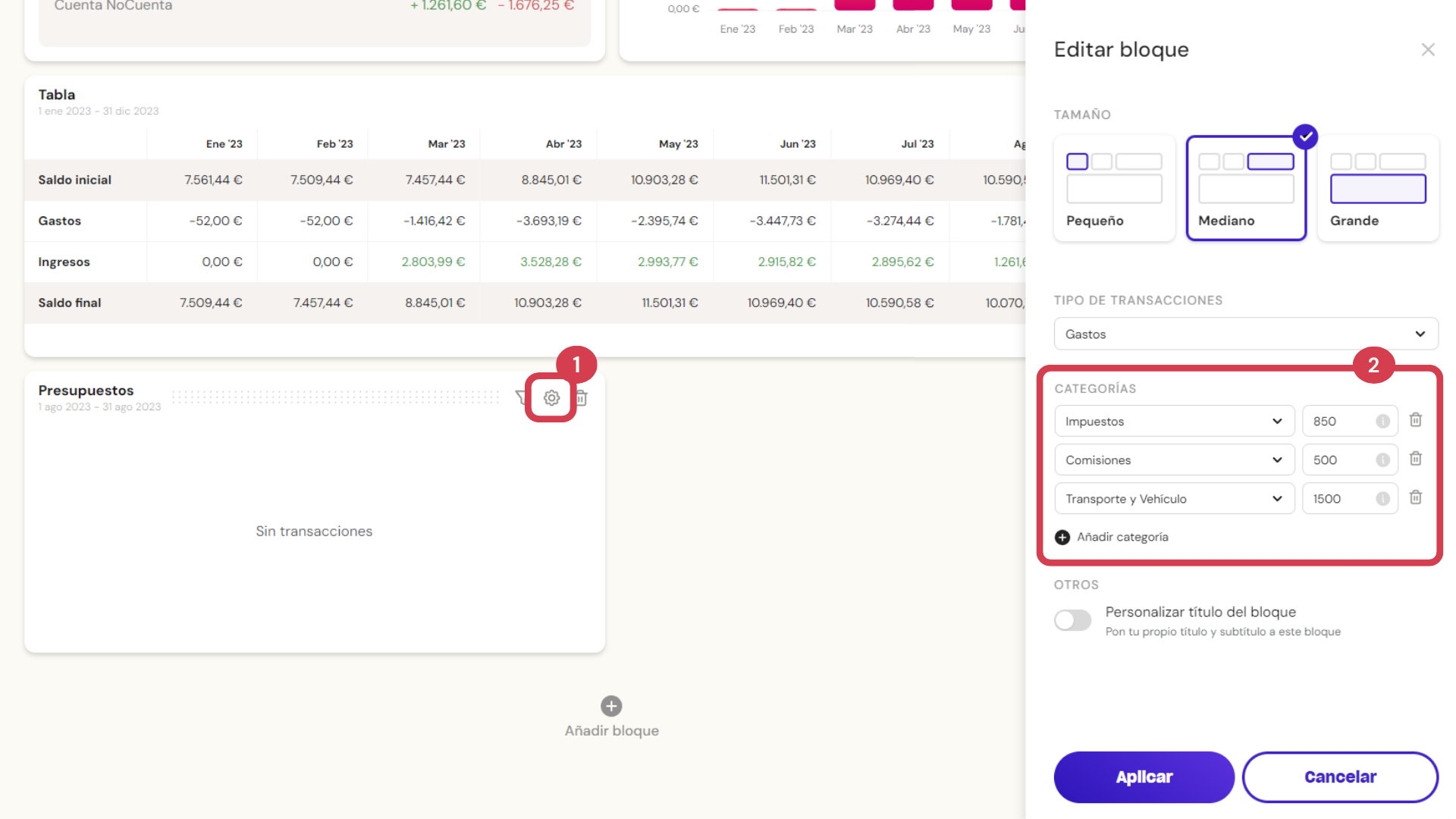Viewport: 1456px width, 819px height.
Task: Toggle Personalizar título del bloque switch
Action: (x=1072, y=620)
